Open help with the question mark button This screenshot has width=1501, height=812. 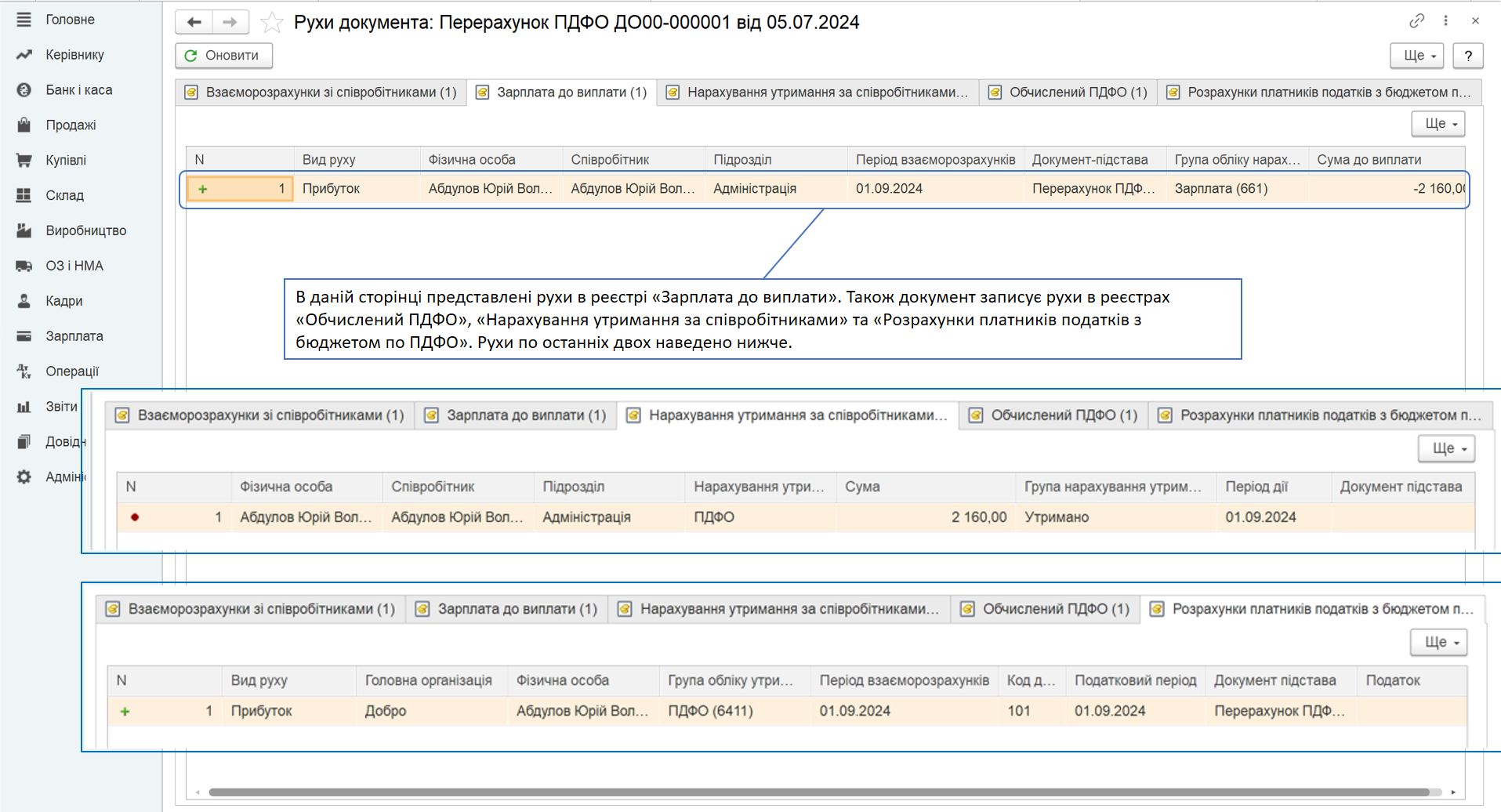(1468, 56)
